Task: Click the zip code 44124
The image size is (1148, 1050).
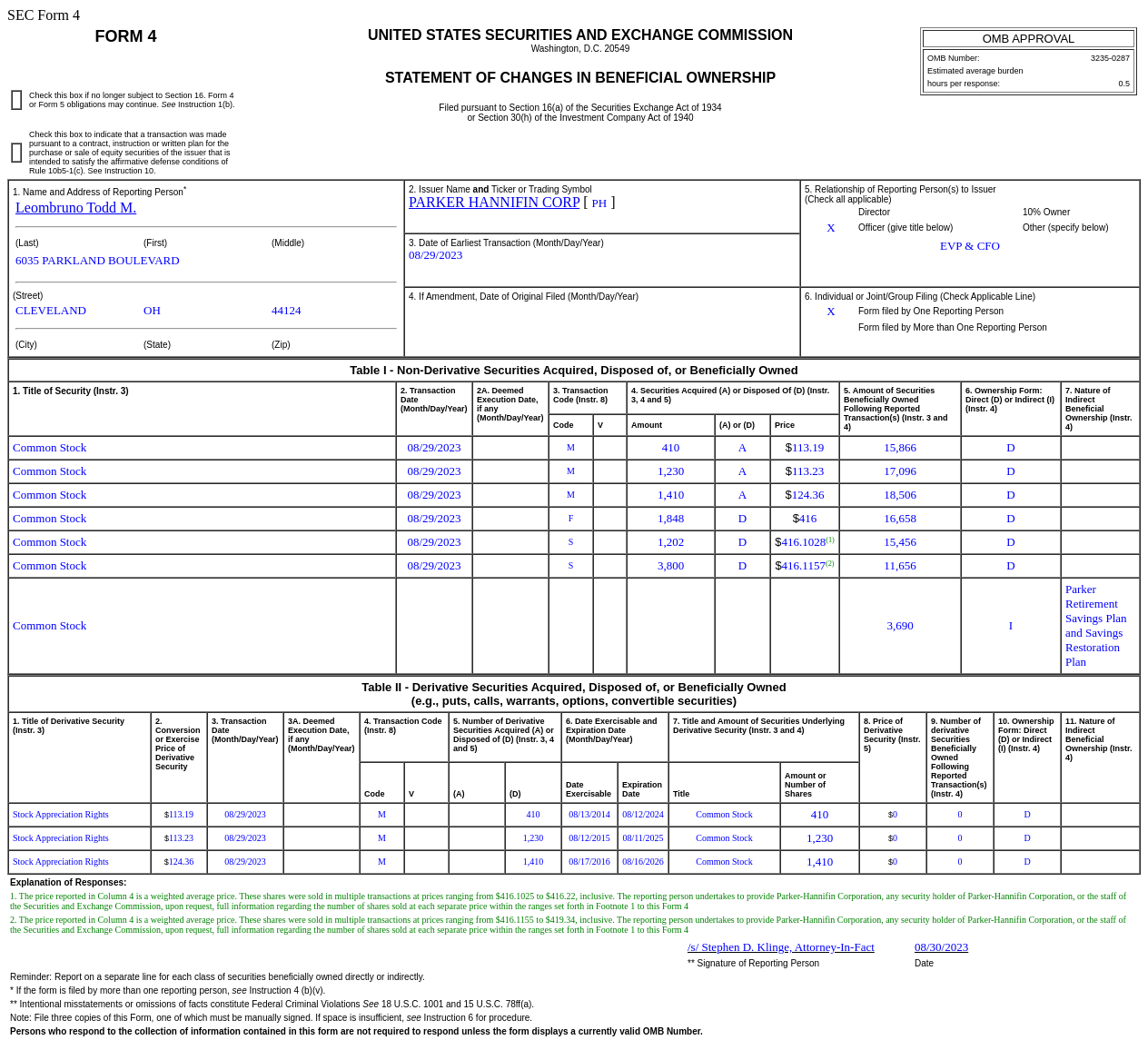Action: tap(286, 311)
